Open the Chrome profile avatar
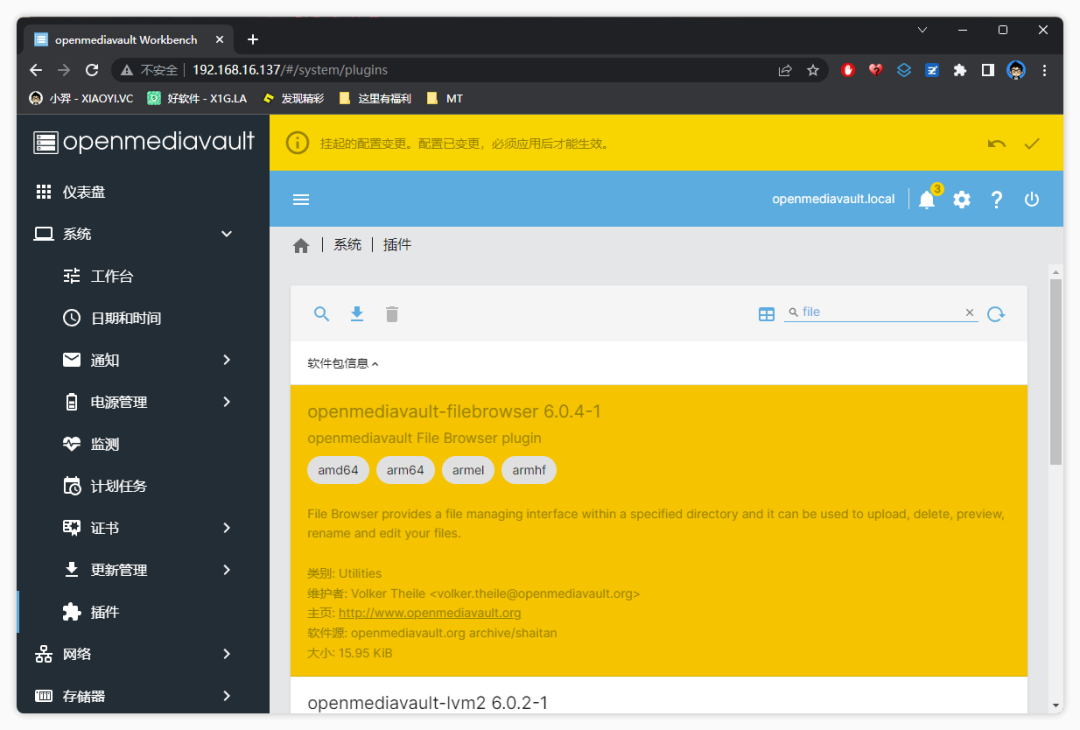 1016,70
